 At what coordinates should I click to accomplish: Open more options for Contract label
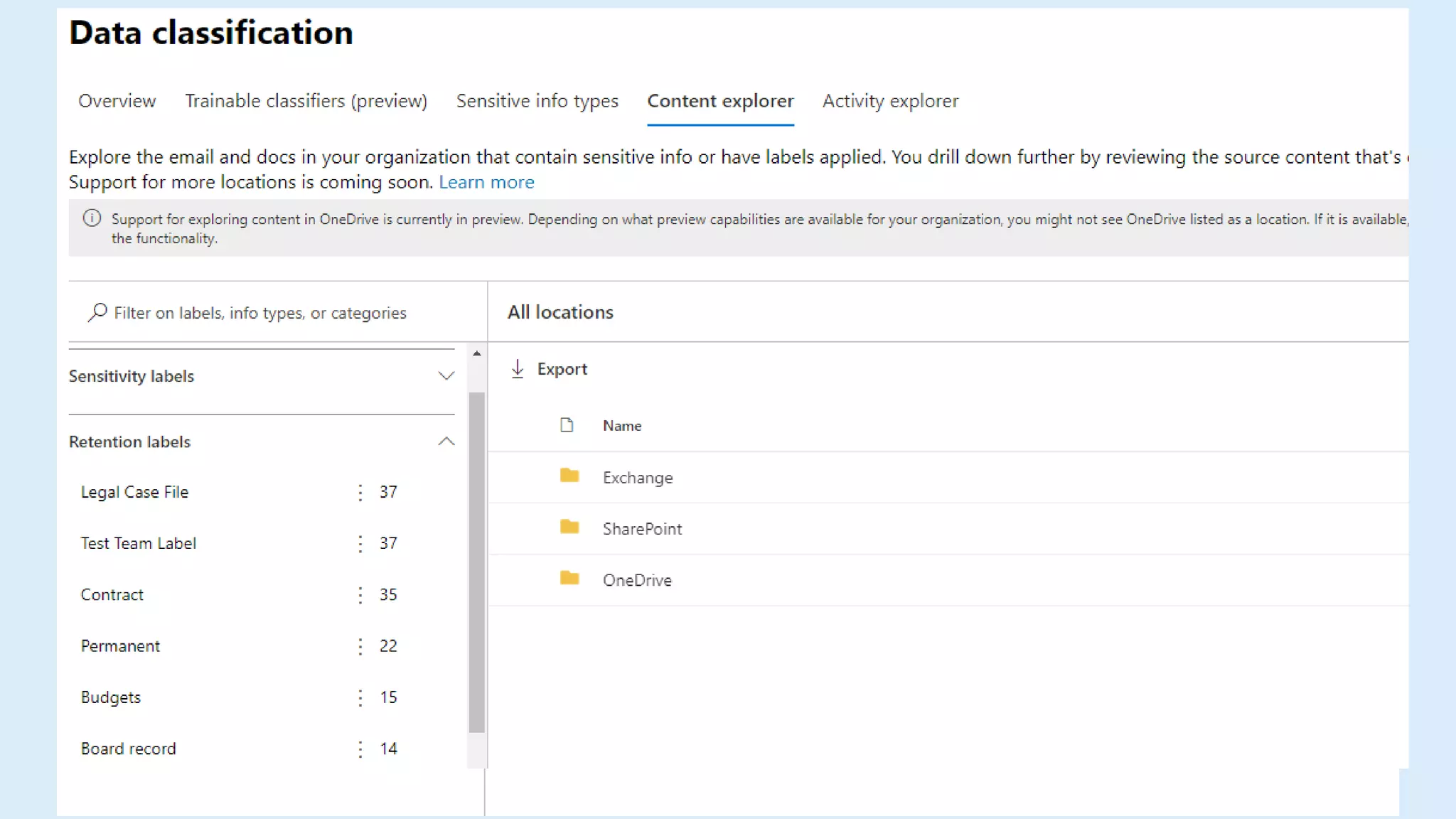pyautogui.click(x=360, y=595)
